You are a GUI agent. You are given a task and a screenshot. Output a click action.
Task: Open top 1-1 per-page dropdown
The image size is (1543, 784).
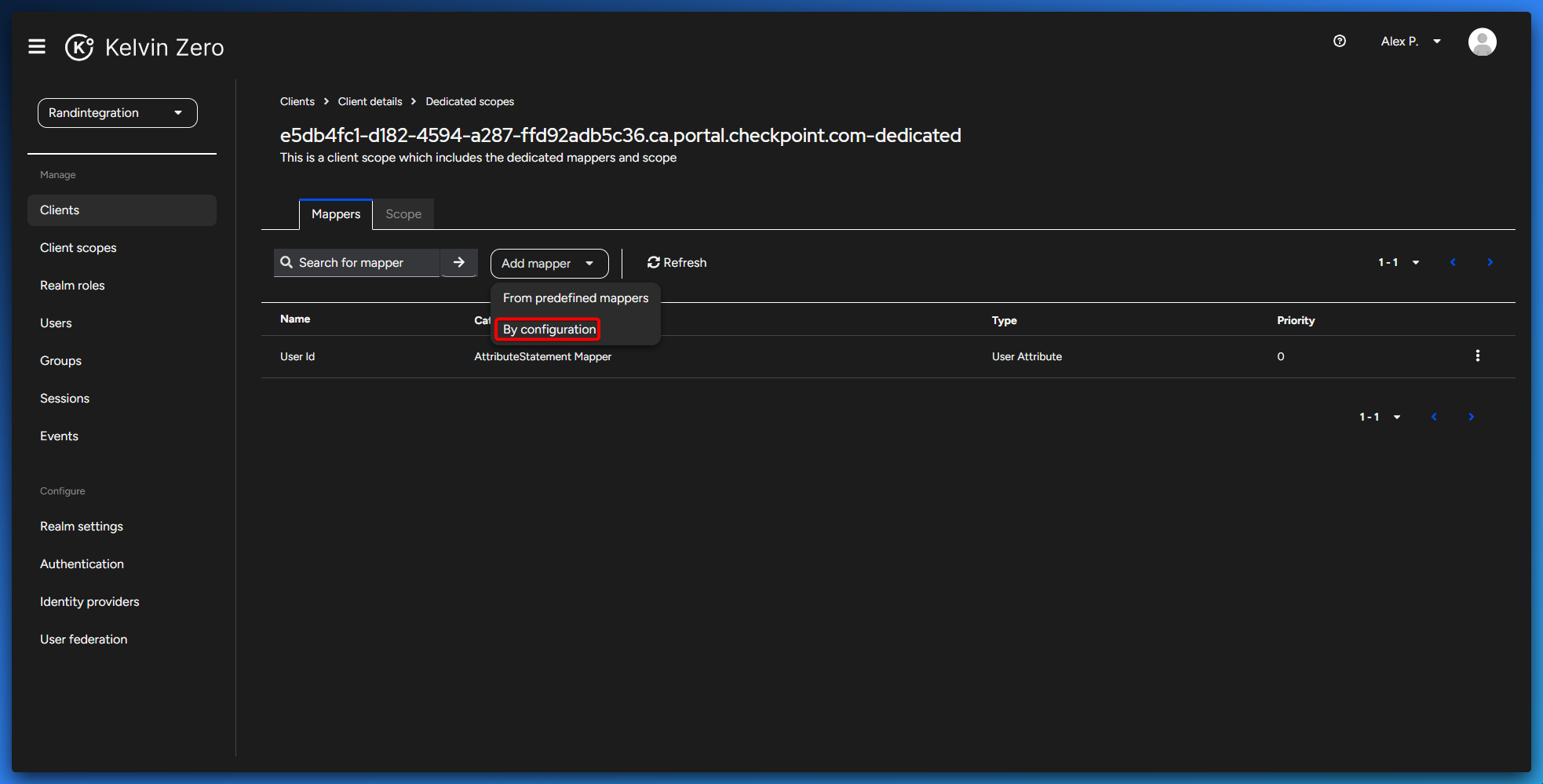(x=1399, y=262)
